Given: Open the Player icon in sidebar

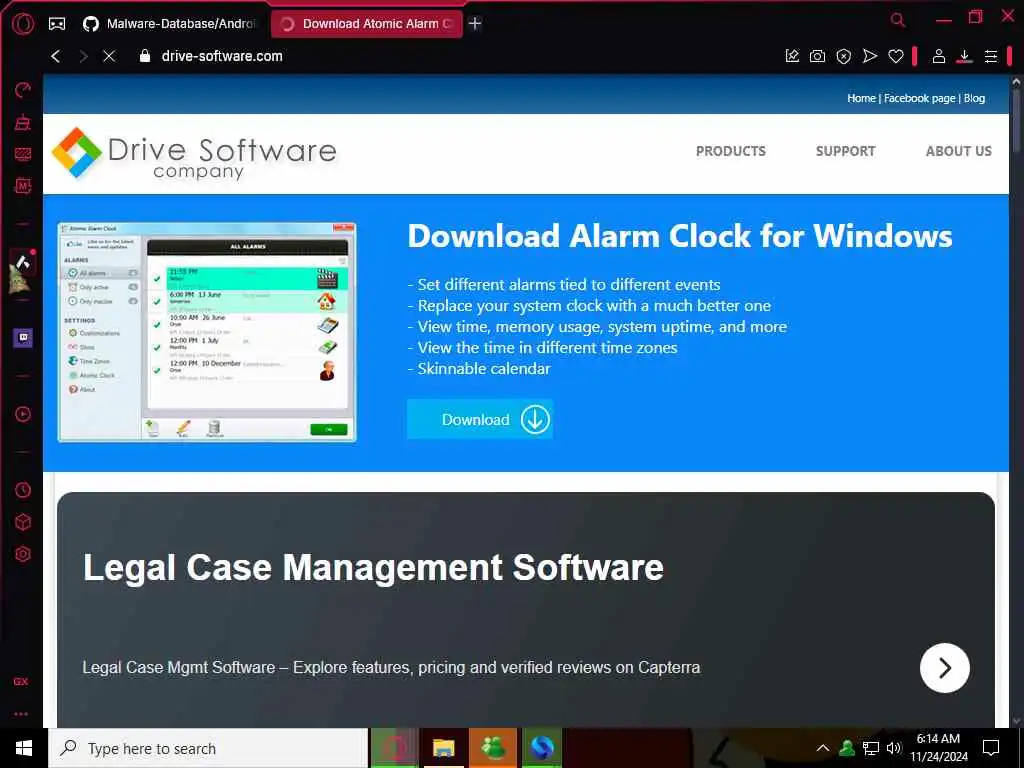Looking at the screenshot, I should pos(23,414).
